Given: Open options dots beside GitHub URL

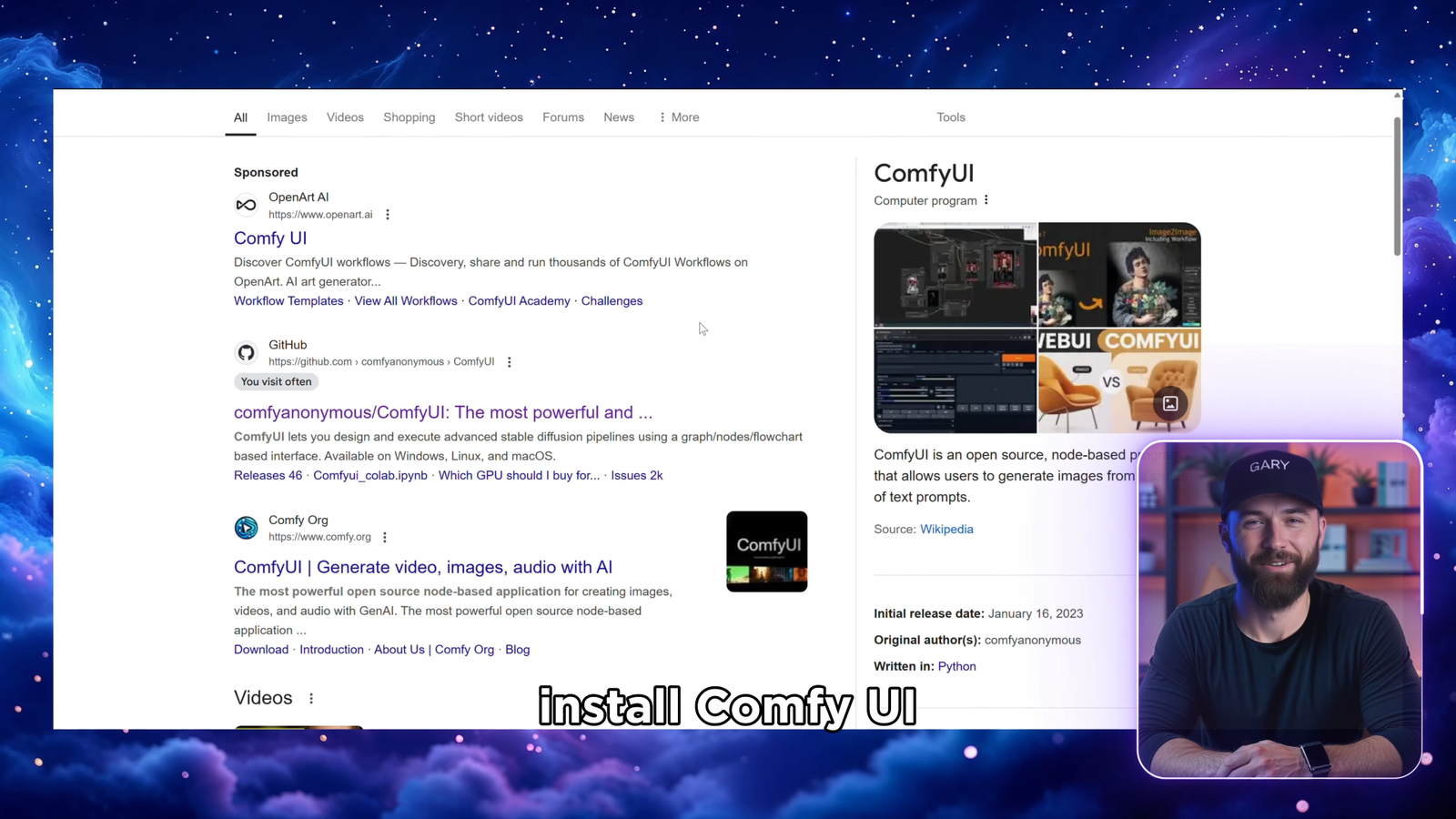Looking at the screenshot, I should [x=510, y=362].
